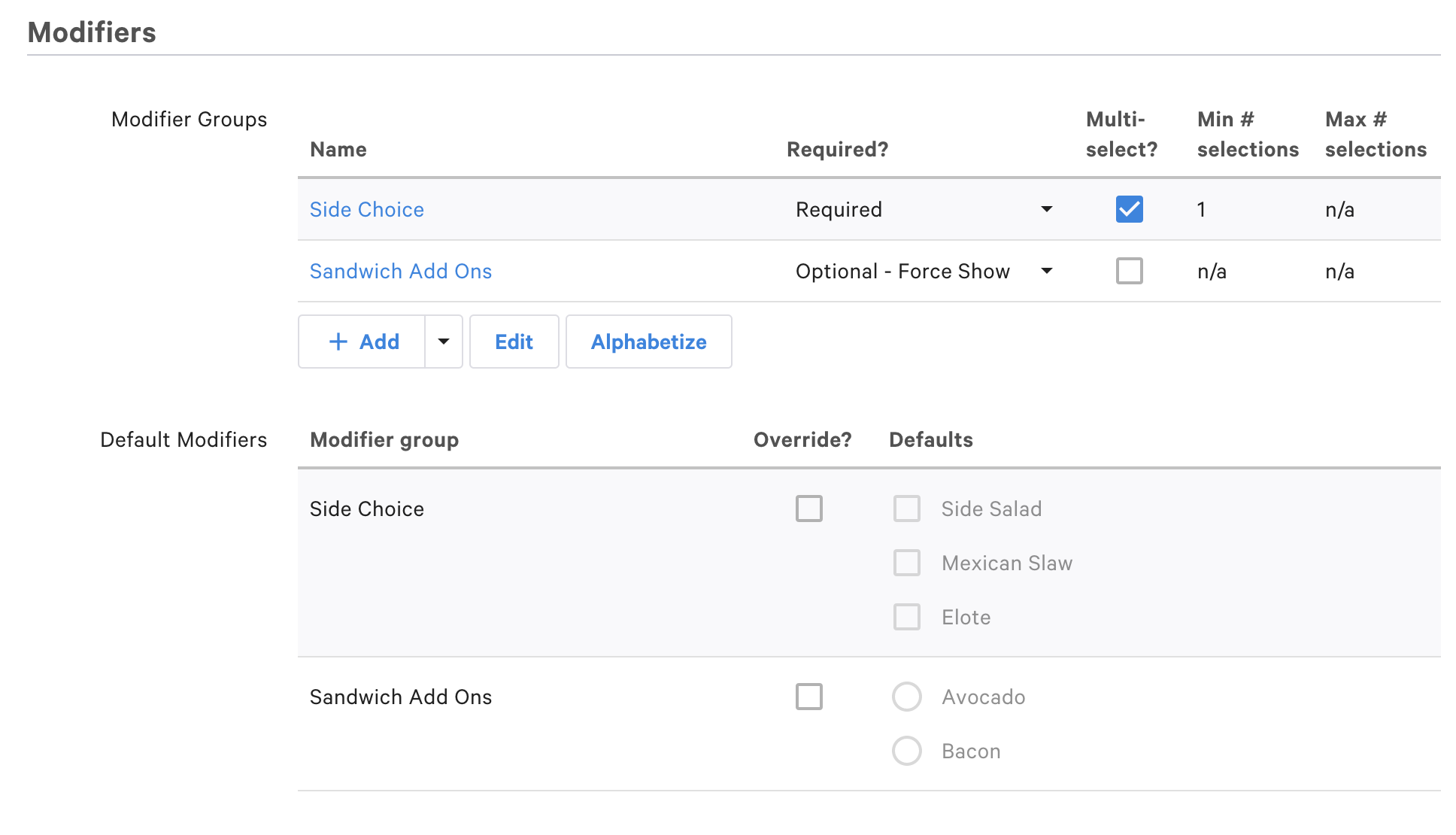This screenshot has height=835, width=1456.
Task: Check Elote as a default
Action: [907, 617]
